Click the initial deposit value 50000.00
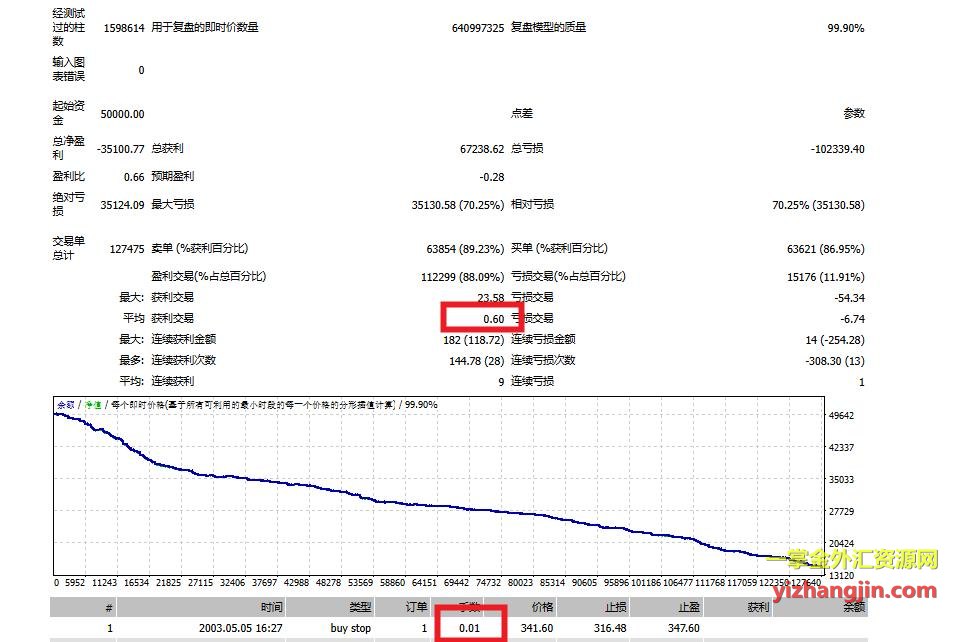 click(122, 114)
